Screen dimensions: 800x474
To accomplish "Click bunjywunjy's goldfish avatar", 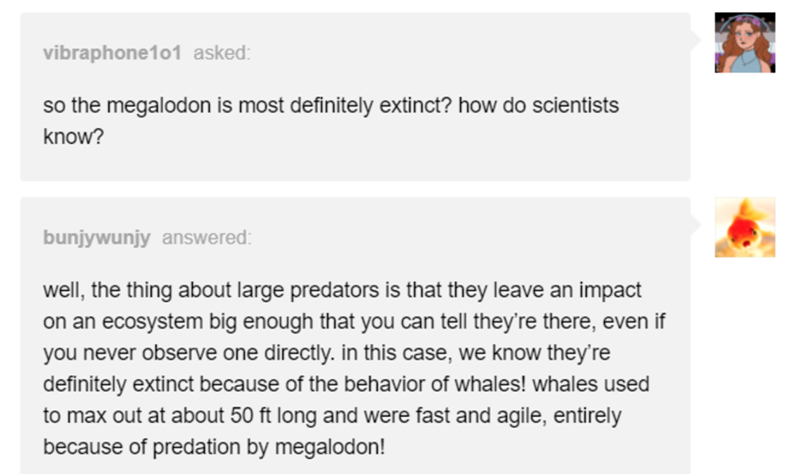I will (745, 227).
